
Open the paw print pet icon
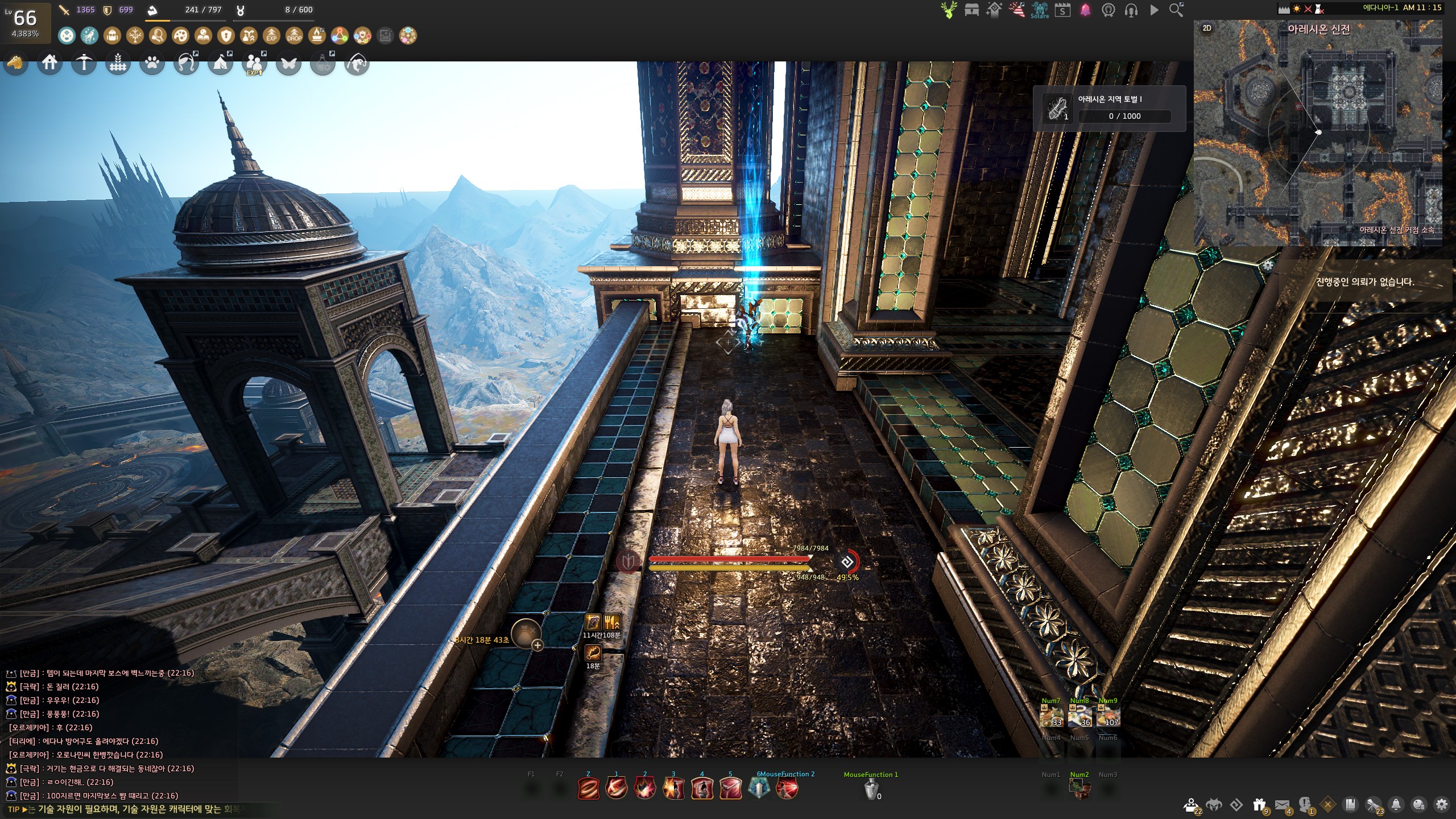point(152,63)
